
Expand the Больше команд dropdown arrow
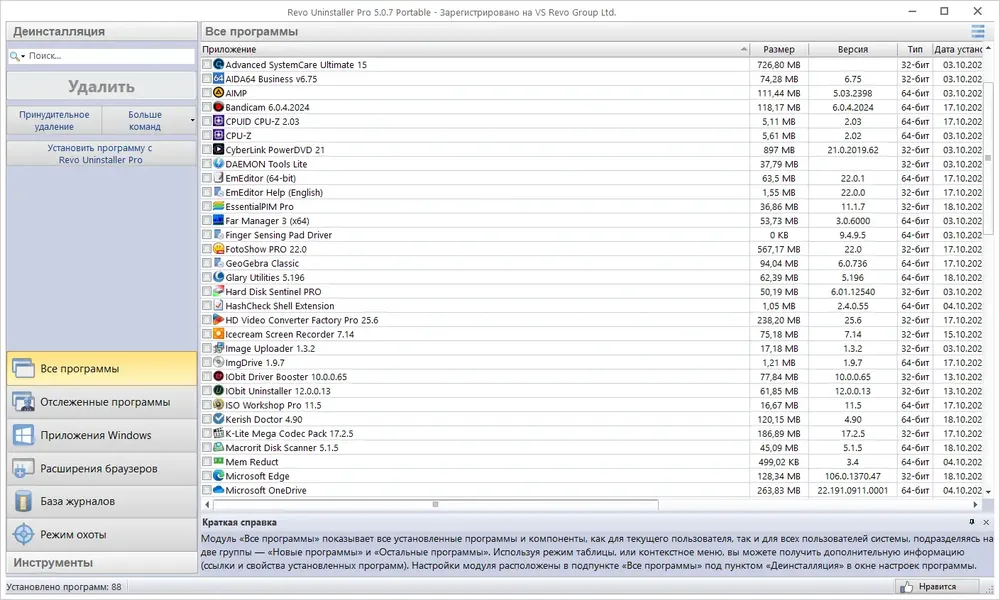(192, 121)
